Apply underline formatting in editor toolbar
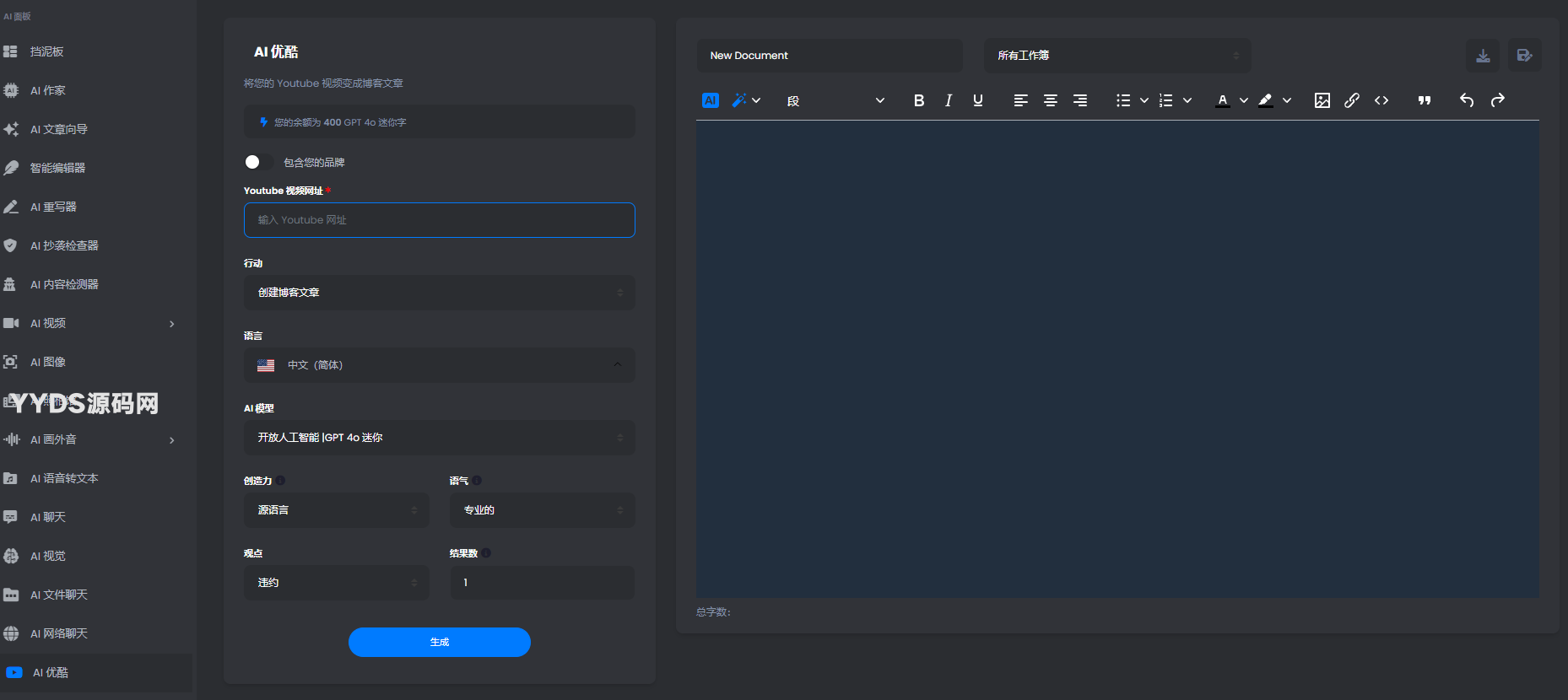Viewport: 1568px width, 700px height. coord(978,100)
